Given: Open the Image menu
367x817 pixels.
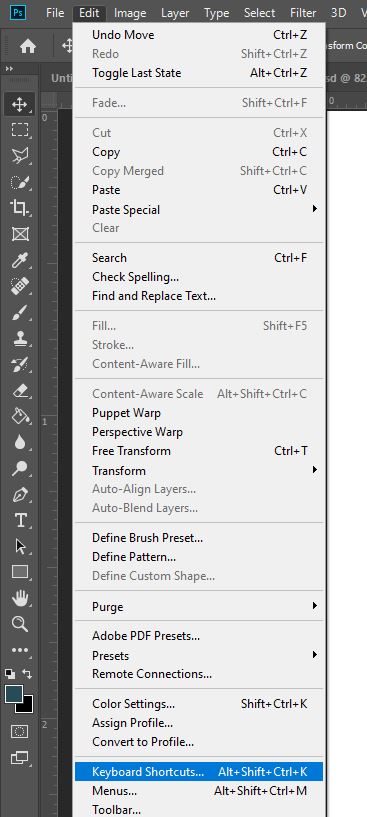Looking at the screenshot, I should [130, 13].
